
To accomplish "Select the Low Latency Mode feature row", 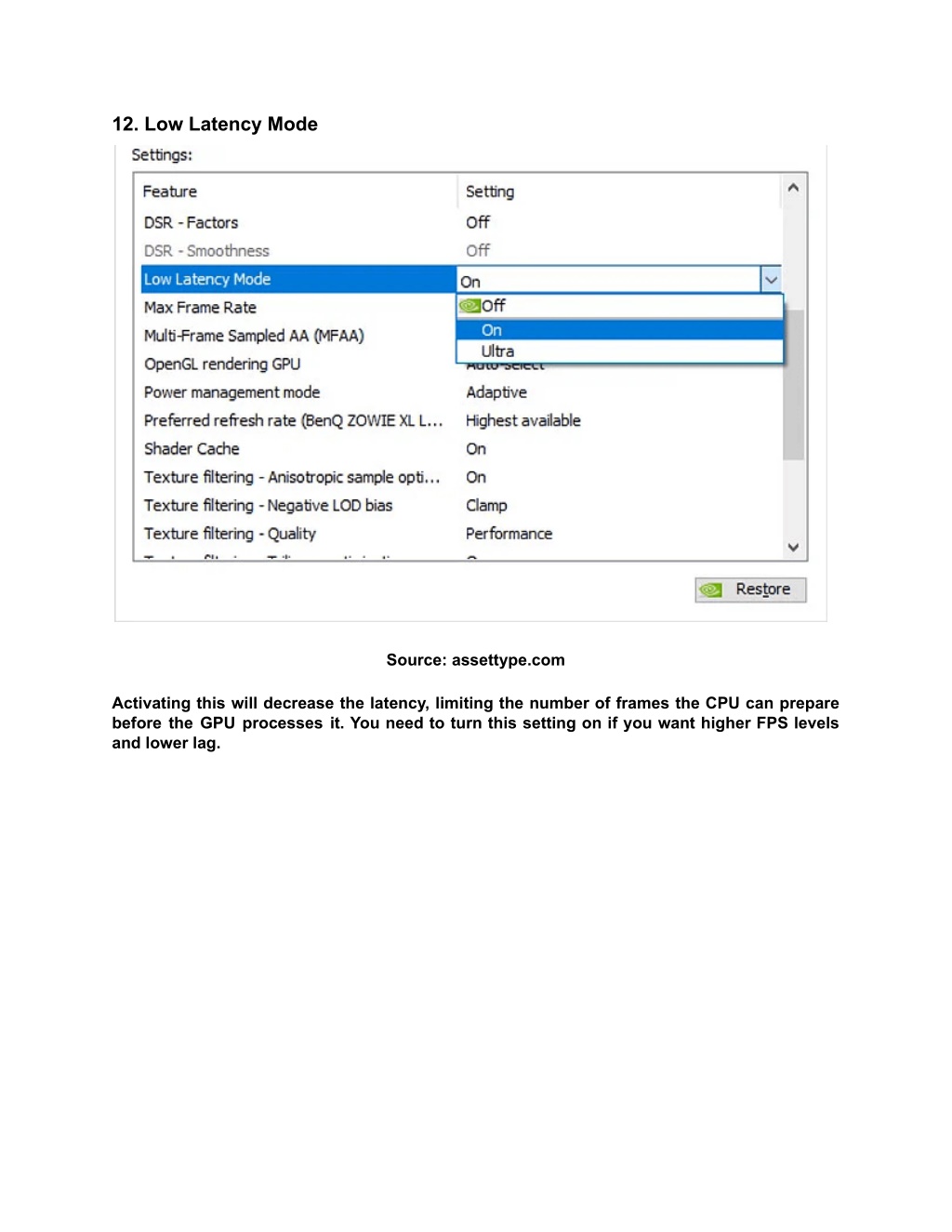I will point(298,279).
